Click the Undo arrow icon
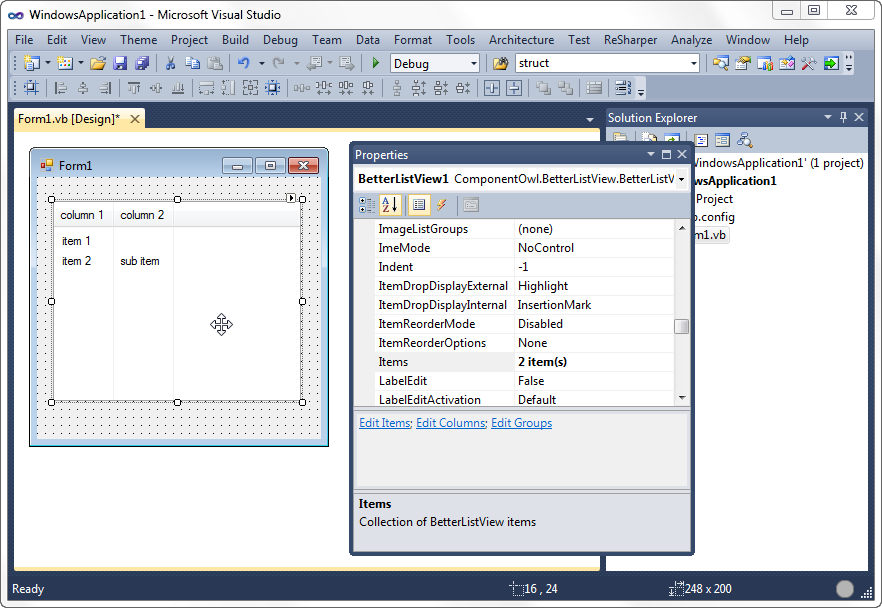882x608 pixels. (243, 63)
